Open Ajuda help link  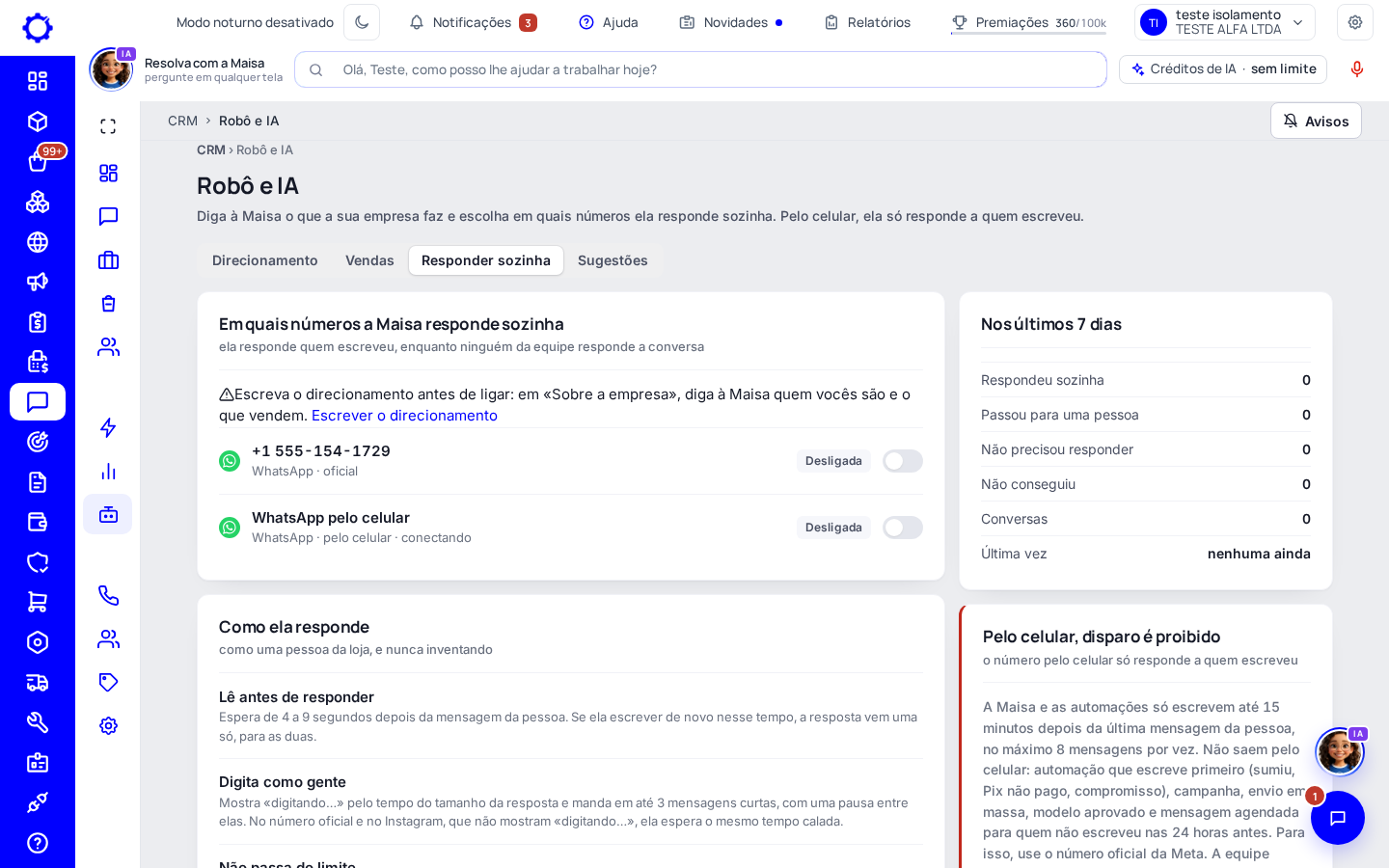pyautogui.click(x=609, y=22)
